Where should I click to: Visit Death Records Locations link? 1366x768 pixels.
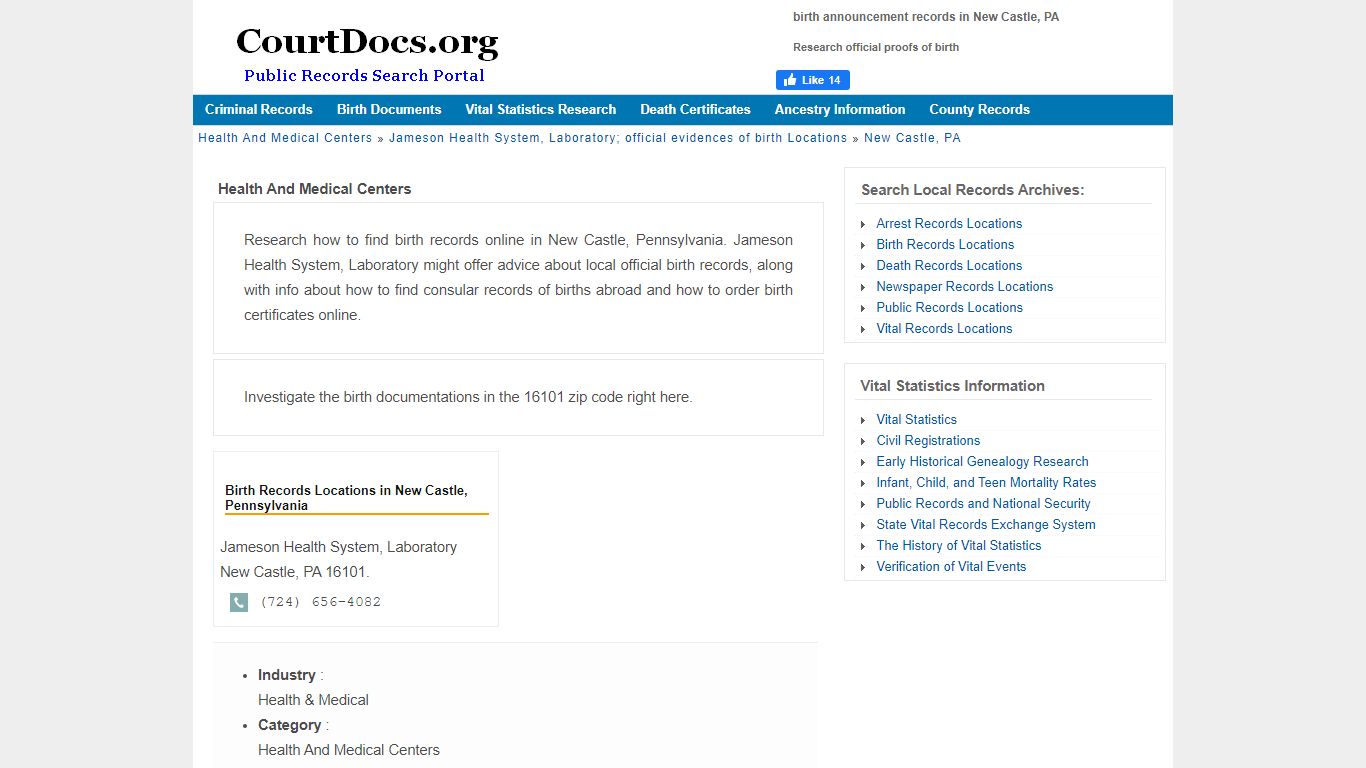949,266
